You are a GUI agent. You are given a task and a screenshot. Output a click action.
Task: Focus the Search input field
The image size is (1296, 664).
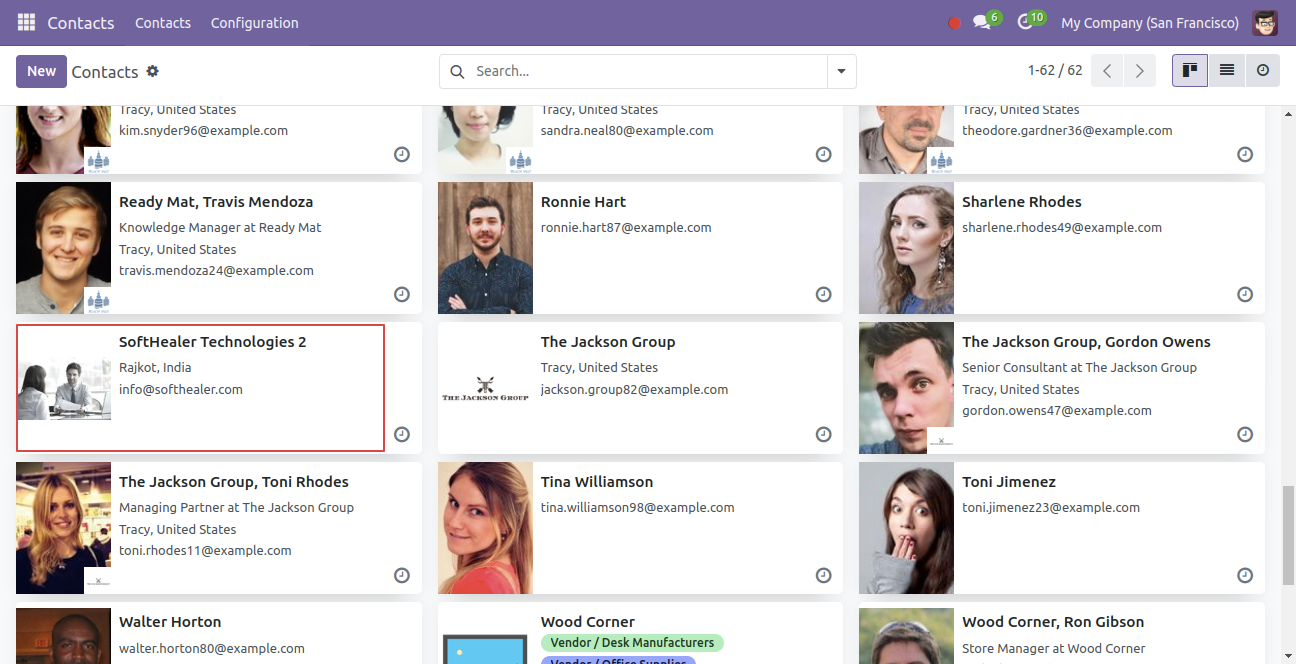648,71
